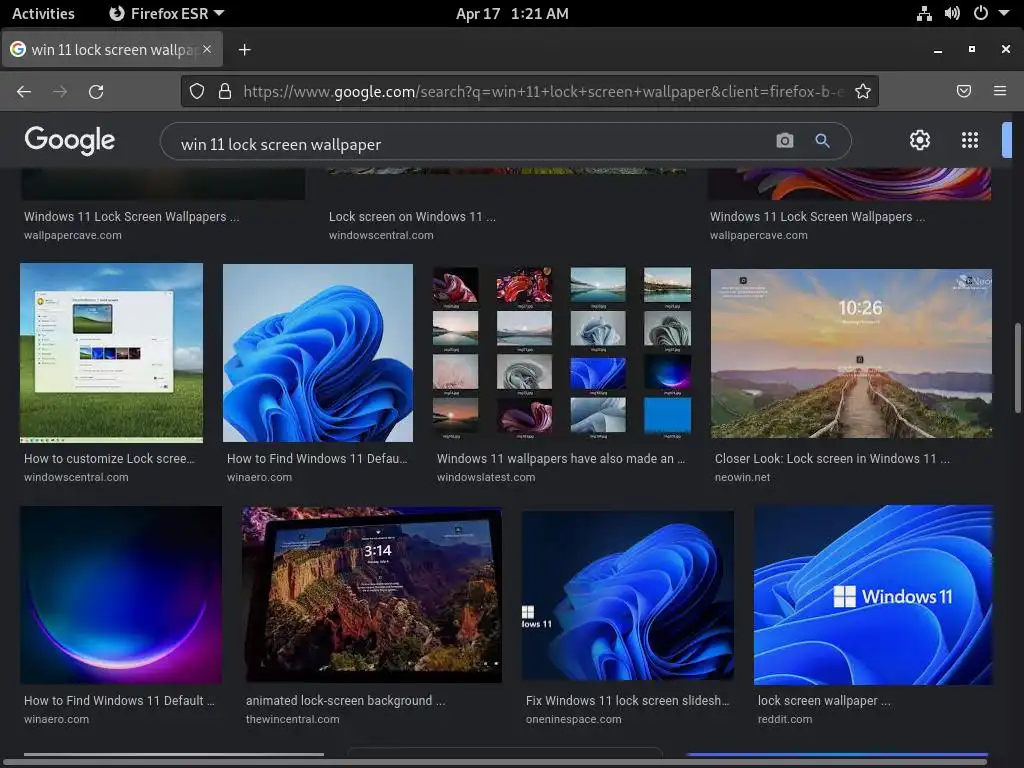The image size is (1024, 768).
Task: Click reddit.com source text
Action: 785,719
